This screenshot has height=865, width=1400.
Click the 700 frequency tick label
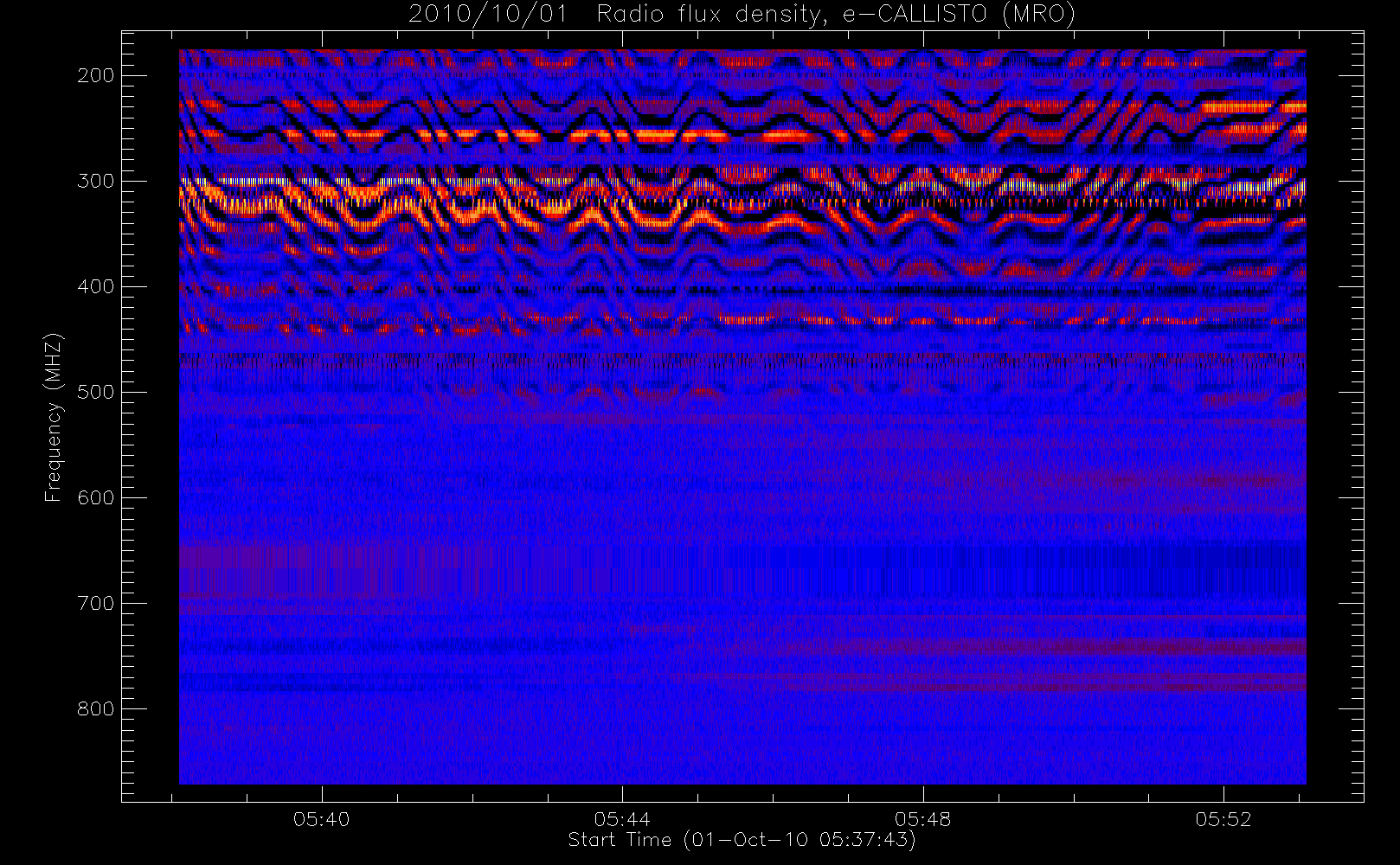[96, 603]
